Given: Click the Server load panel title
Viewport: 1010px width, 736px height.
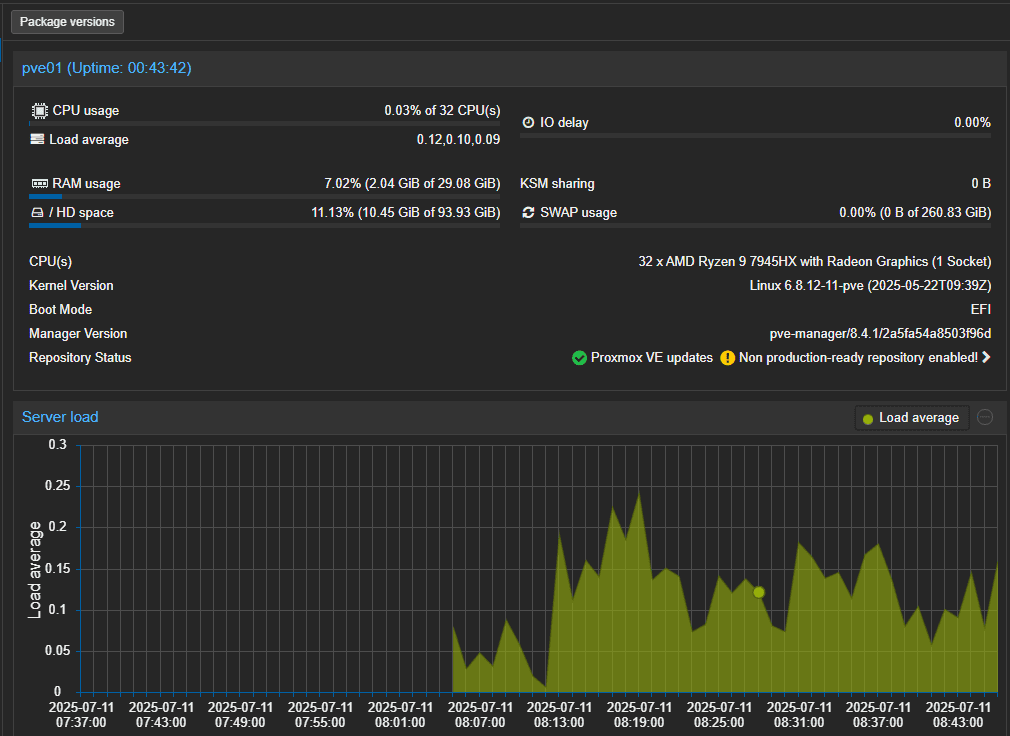Looking at the screenshot, I should [60, 417].
